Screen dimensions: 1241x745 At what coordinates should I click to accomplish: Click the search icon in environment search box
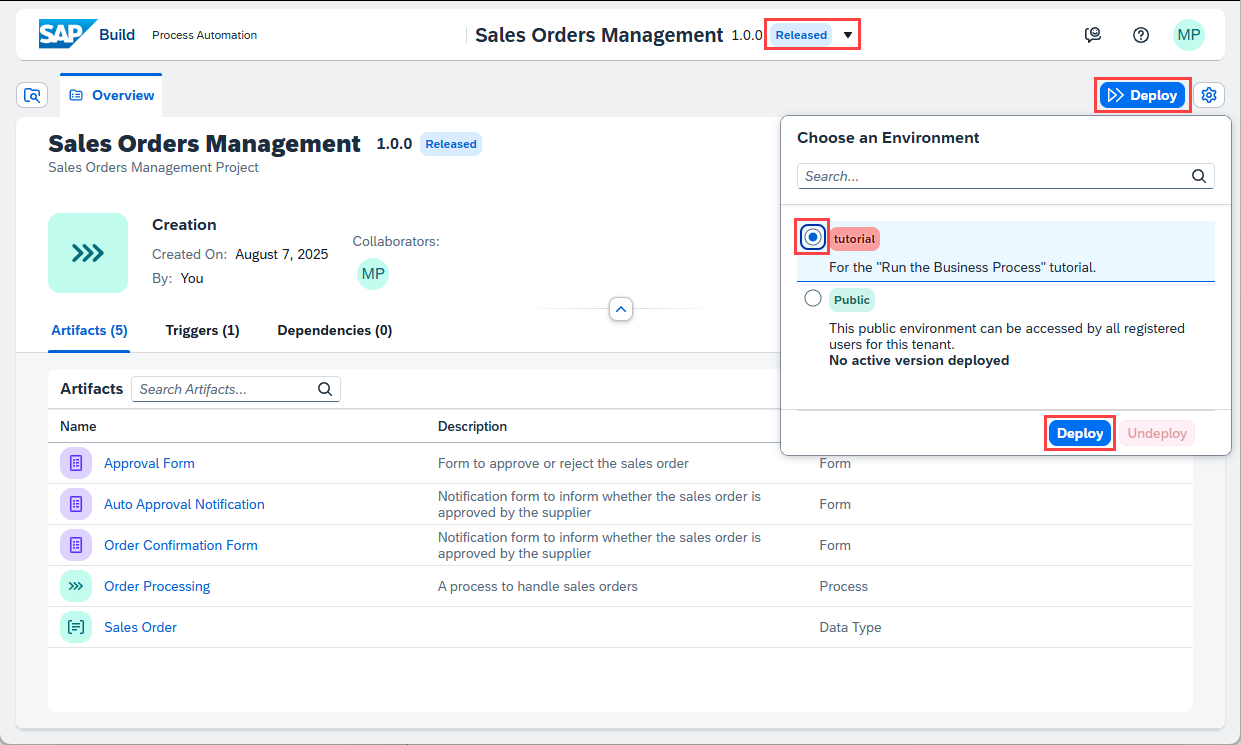pyautogui.click(x=1199, y=176)
